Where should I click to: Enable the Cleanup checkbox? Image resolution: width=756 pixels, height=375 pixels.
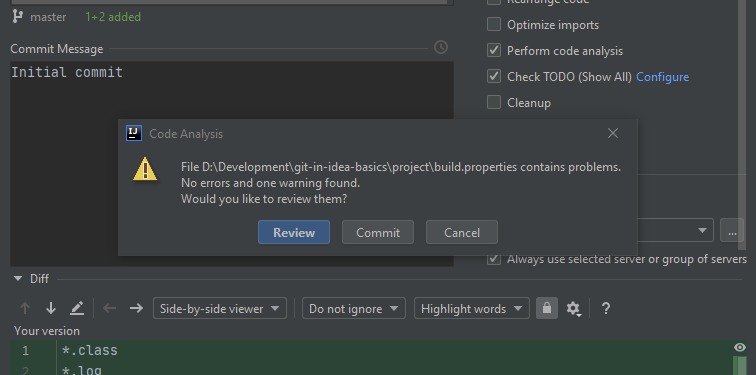494,102
